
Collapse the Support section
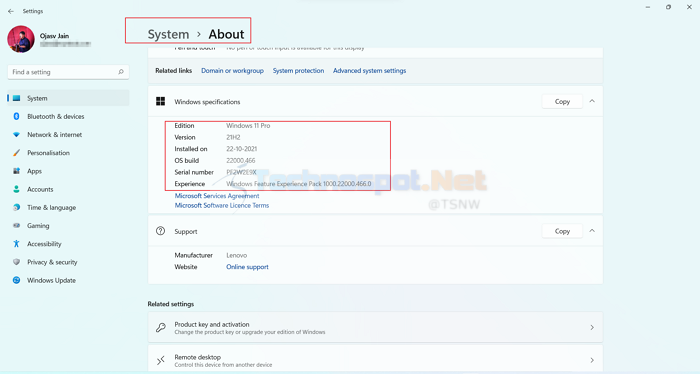pos(592,231)
